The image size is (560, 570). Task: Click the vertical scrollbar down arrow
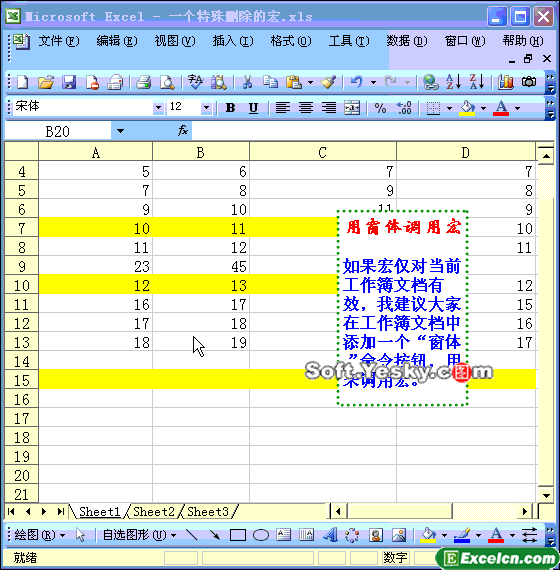546,495
